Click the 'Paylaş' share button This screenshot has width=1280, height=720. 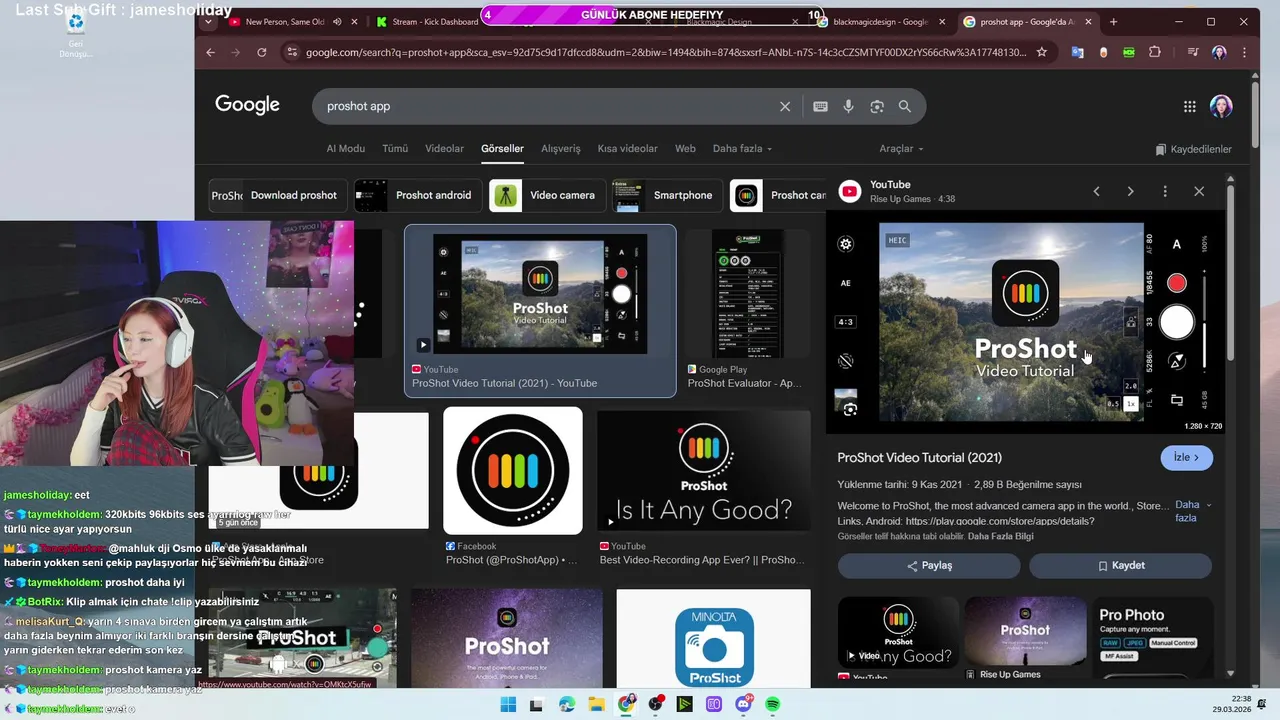click(x=929, y=565)
